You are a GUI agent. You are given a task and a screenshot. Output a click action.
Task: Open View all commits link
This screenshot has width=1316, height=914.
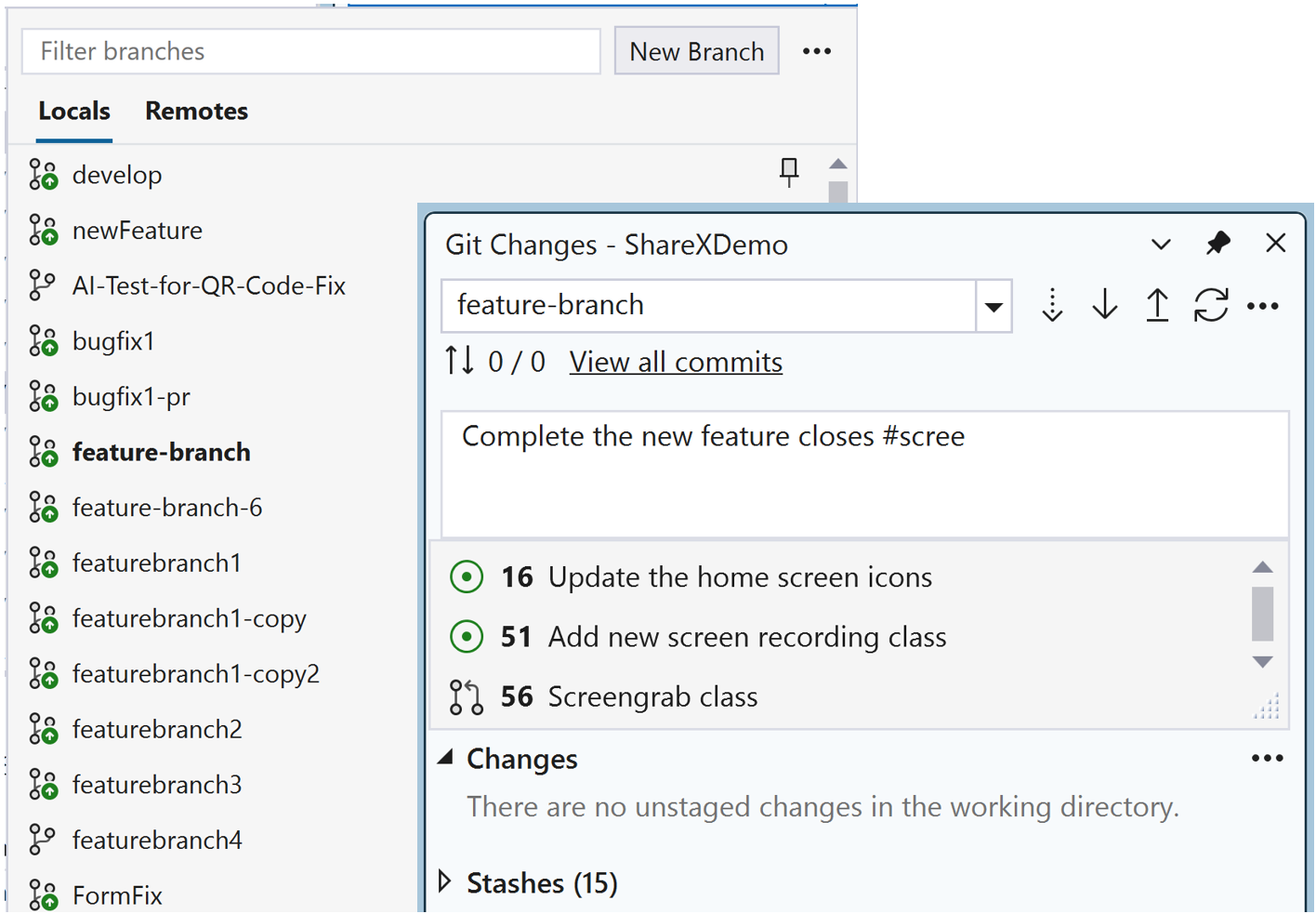[676, 362]
